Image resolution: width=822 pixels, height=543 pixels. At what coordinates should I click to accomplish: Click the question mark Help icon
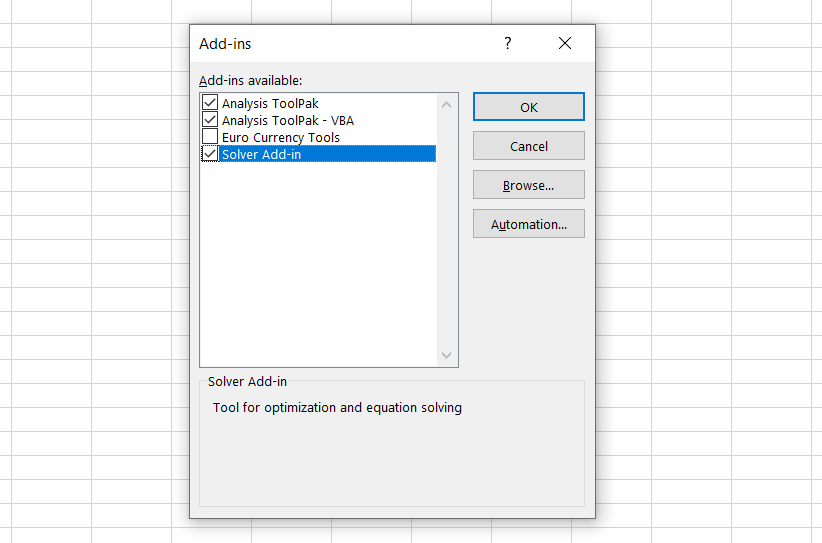[x=507, y=43]
